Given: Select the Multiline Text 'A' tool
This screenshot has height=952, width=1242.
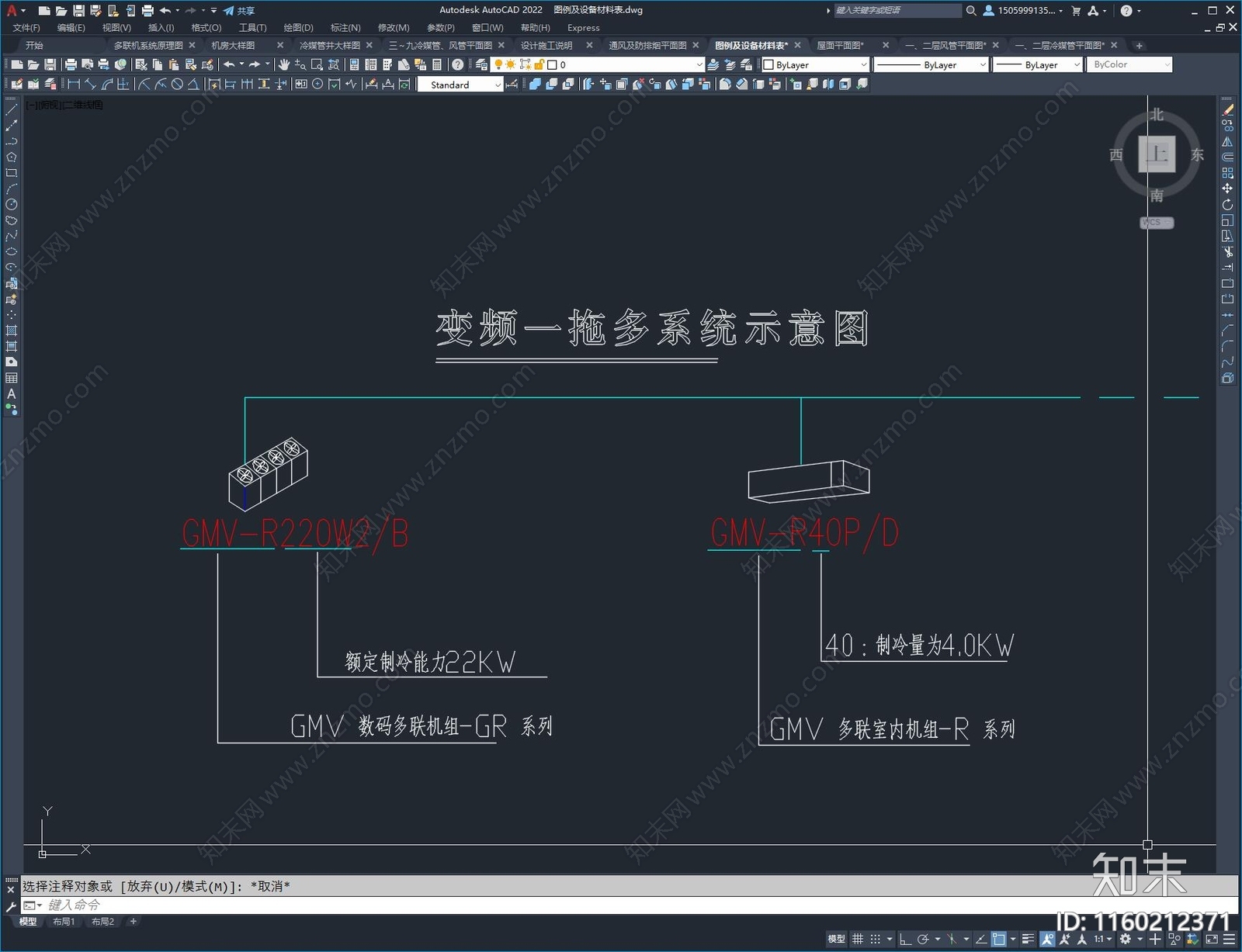Looking at the screenshot, I should (x=12, y=394).
